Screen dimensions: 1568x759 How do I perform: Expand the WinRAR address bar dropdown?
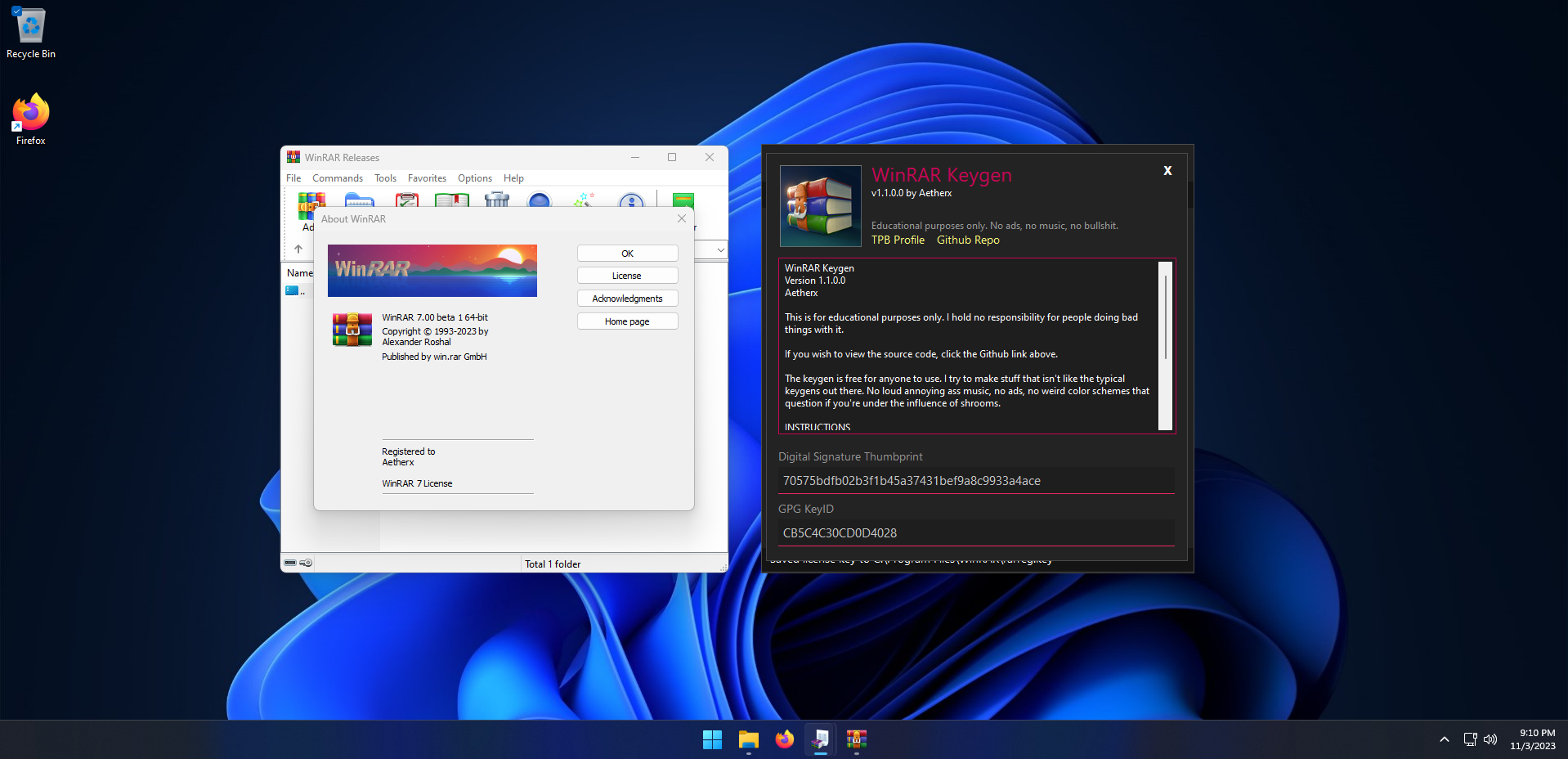720,250
